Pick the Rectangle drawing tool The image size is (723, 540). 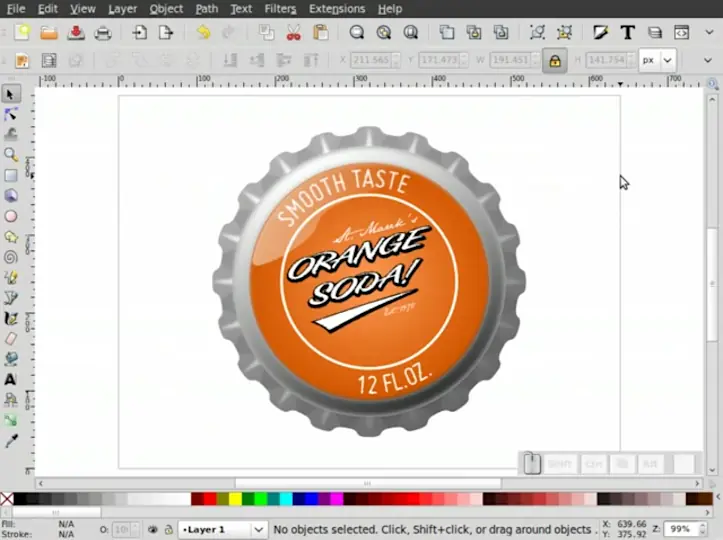[x=11, y=176]
